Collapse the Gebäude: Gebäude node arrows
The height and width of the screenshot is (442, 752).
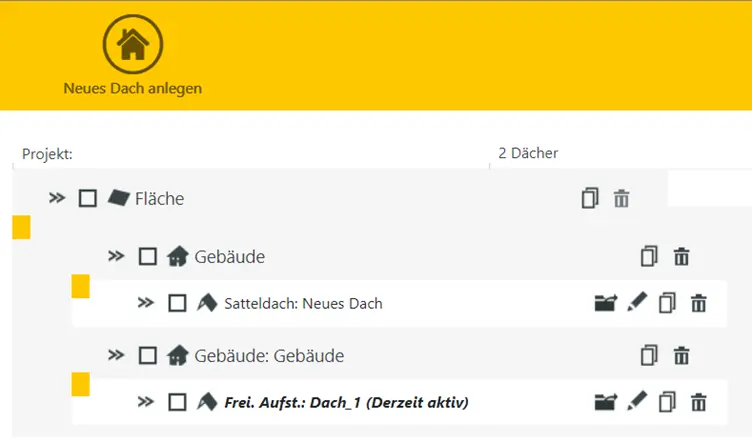click(117, 355)
